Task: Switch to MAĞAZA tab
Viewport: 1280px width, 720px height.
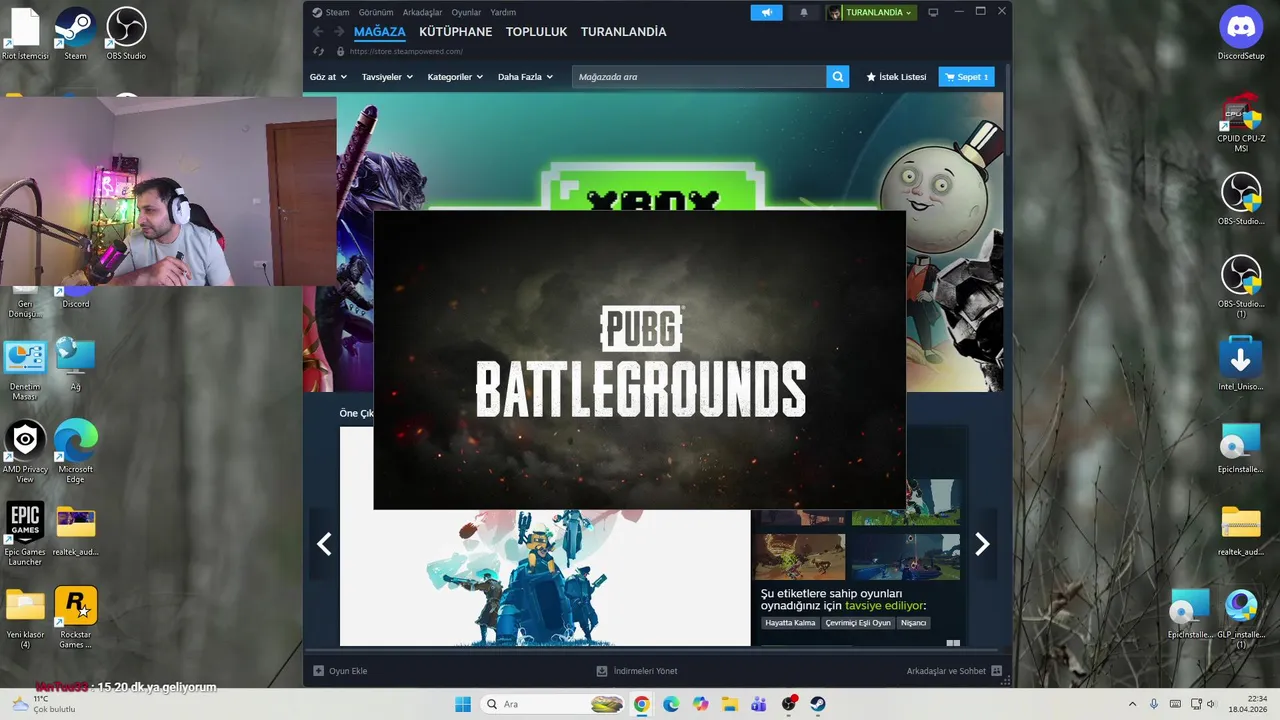Action: (379, 32)
